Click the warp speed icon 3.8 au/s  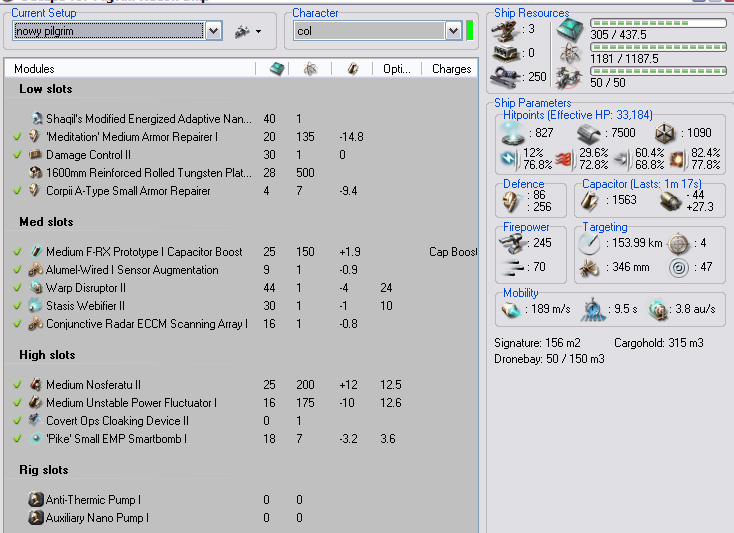pos(658,310)
